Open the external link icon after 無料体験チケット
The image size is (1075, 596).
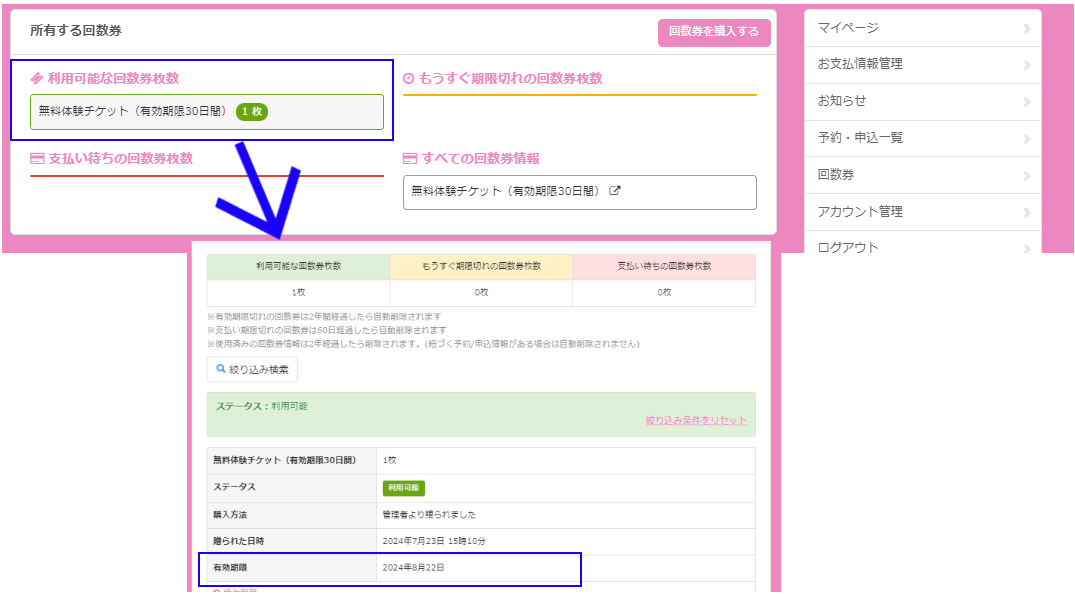615,190
